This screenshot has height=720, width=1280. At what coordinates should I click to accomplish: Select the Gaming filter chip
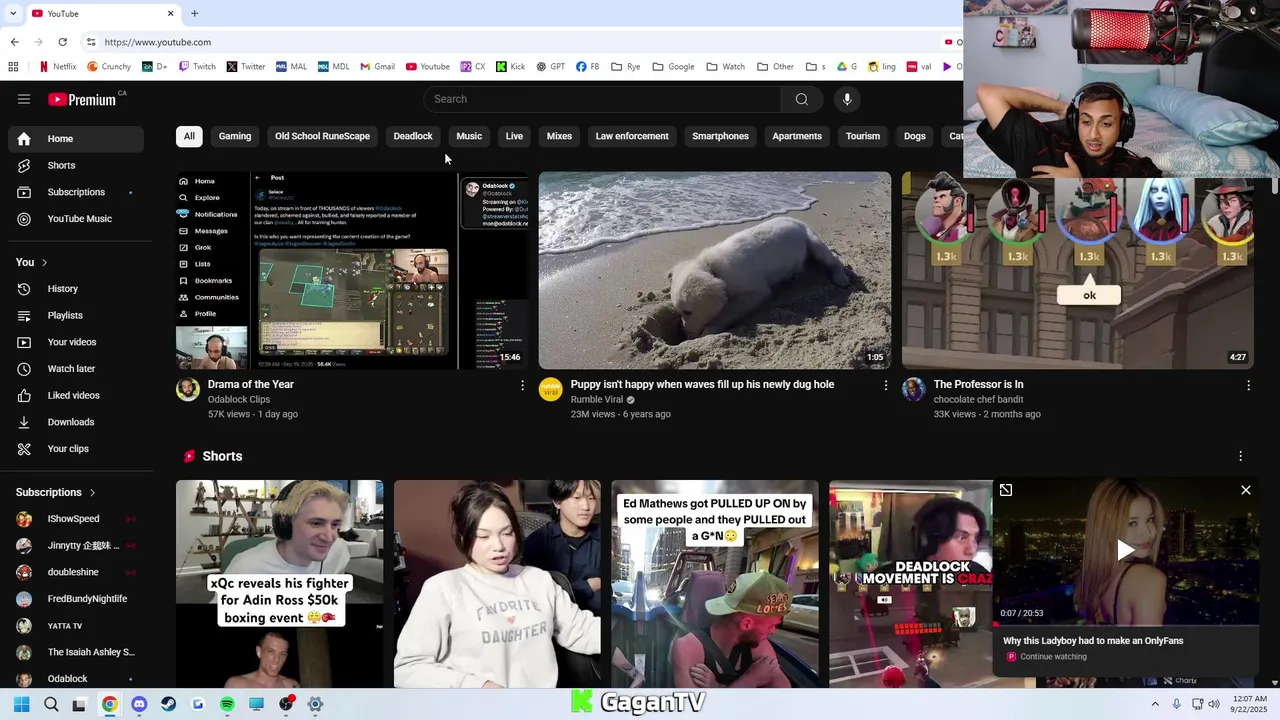coord(235,136)
